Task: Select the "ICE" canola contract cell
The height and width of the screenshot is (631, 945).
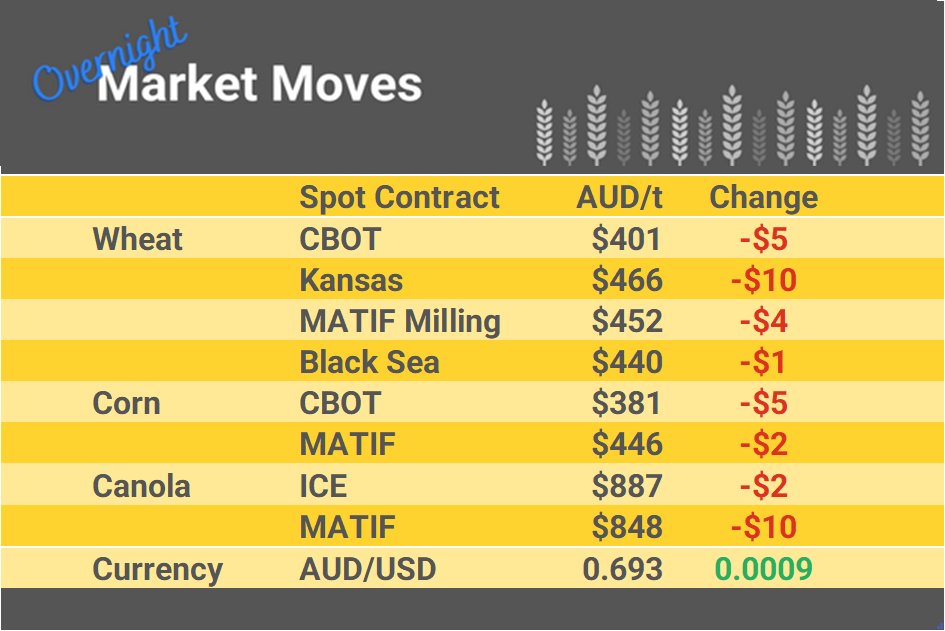Action: [x=323, y=486]
